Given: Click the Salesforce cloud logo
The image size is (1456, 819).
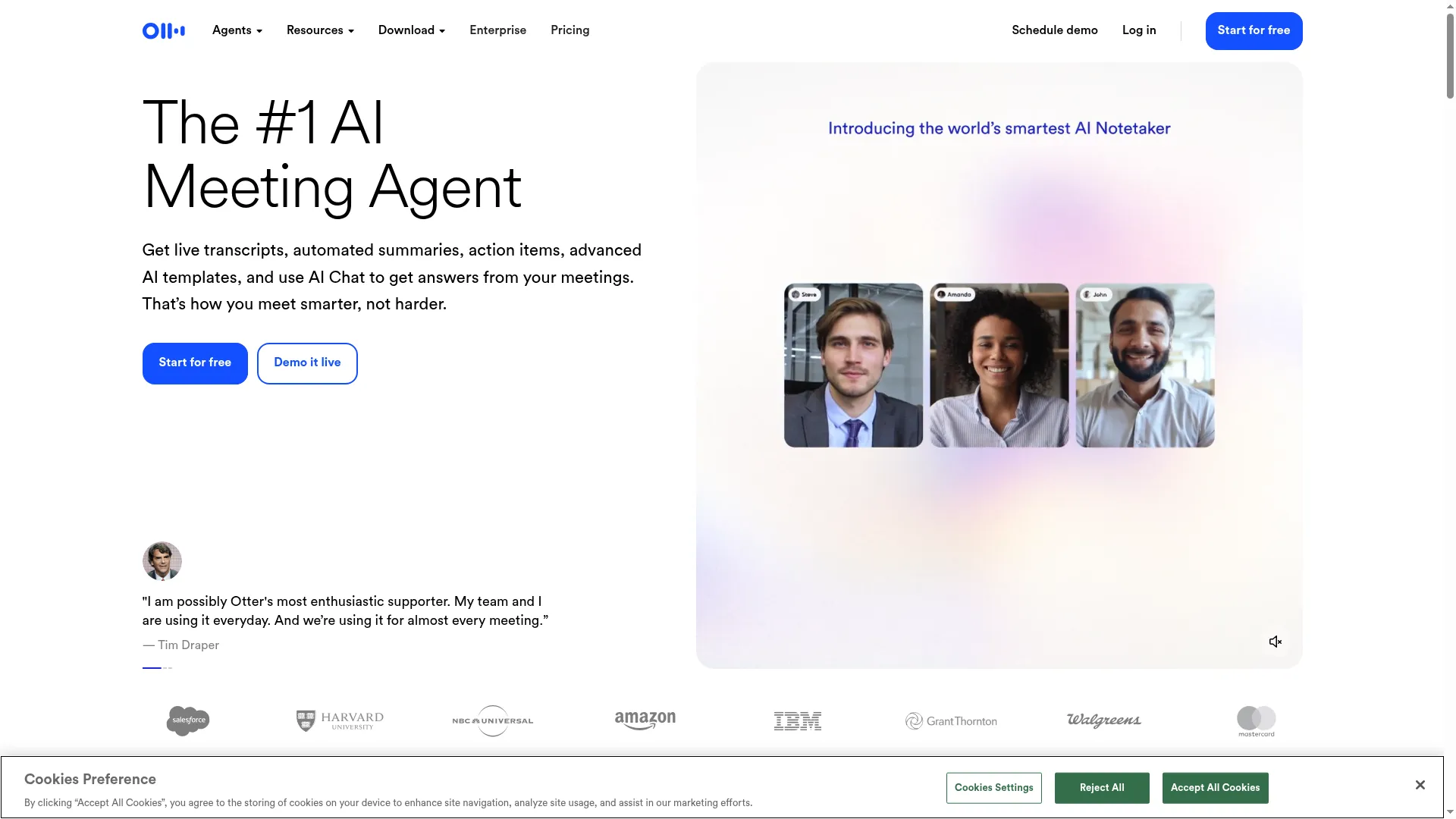Looking at the screenshot, I should coord(188,720).
